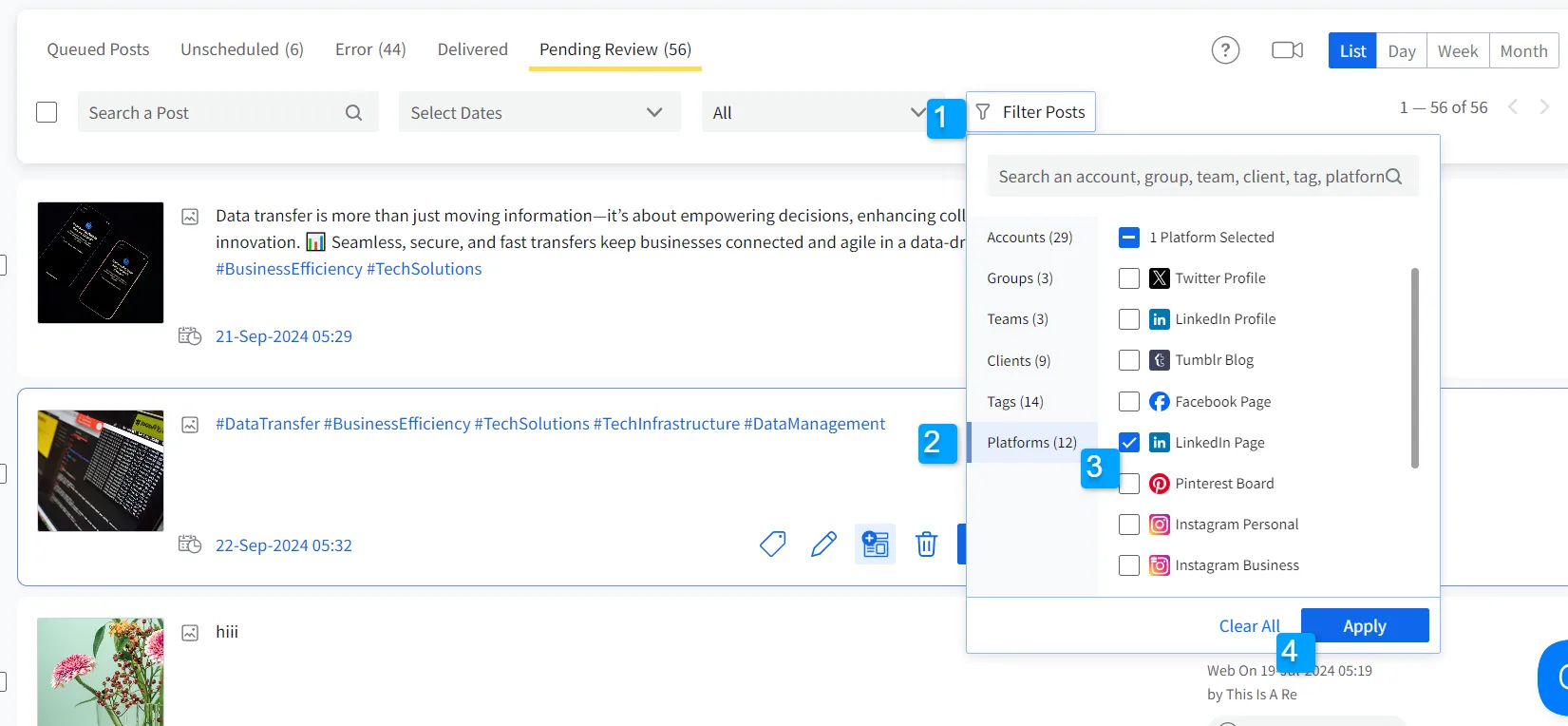The height and width of the screenshot is (726, 1568).
Task: Click the trash delete icon on post
Action: click(926, 544)
